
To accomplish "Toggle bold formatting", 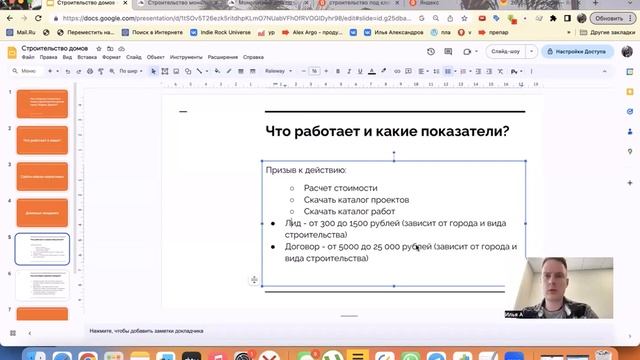I will [x=338, y=71].
